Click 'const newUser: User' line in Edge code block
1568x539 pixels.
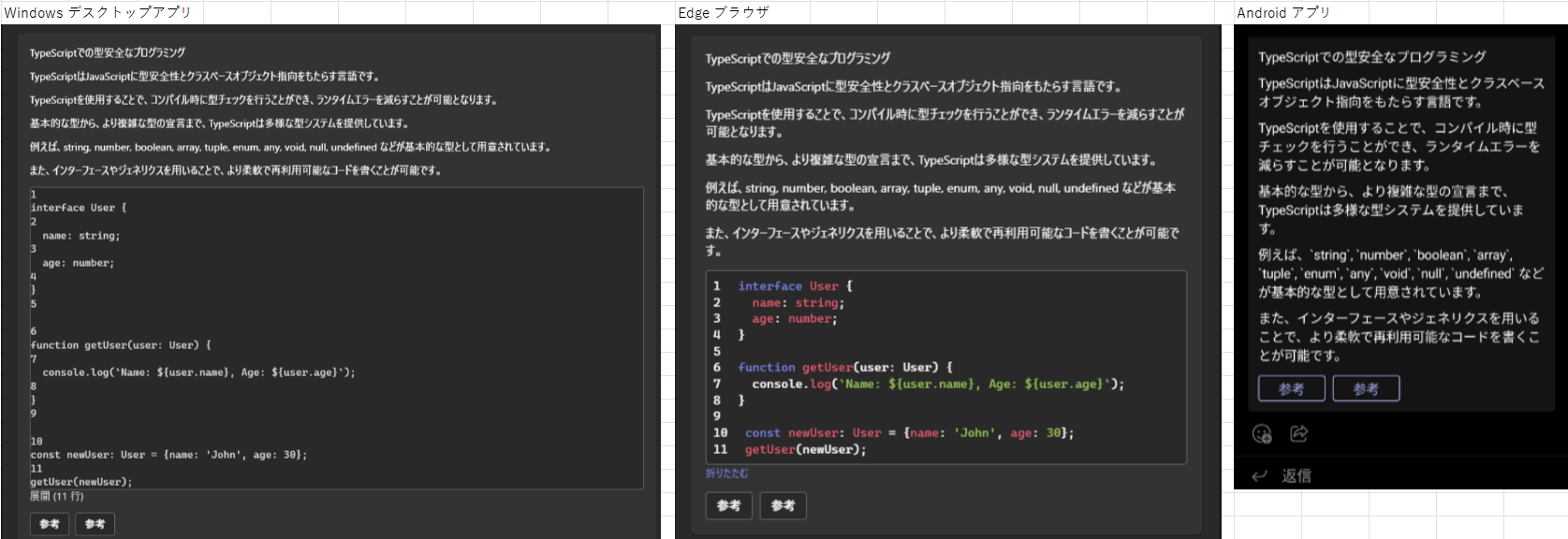click(909, 433)
